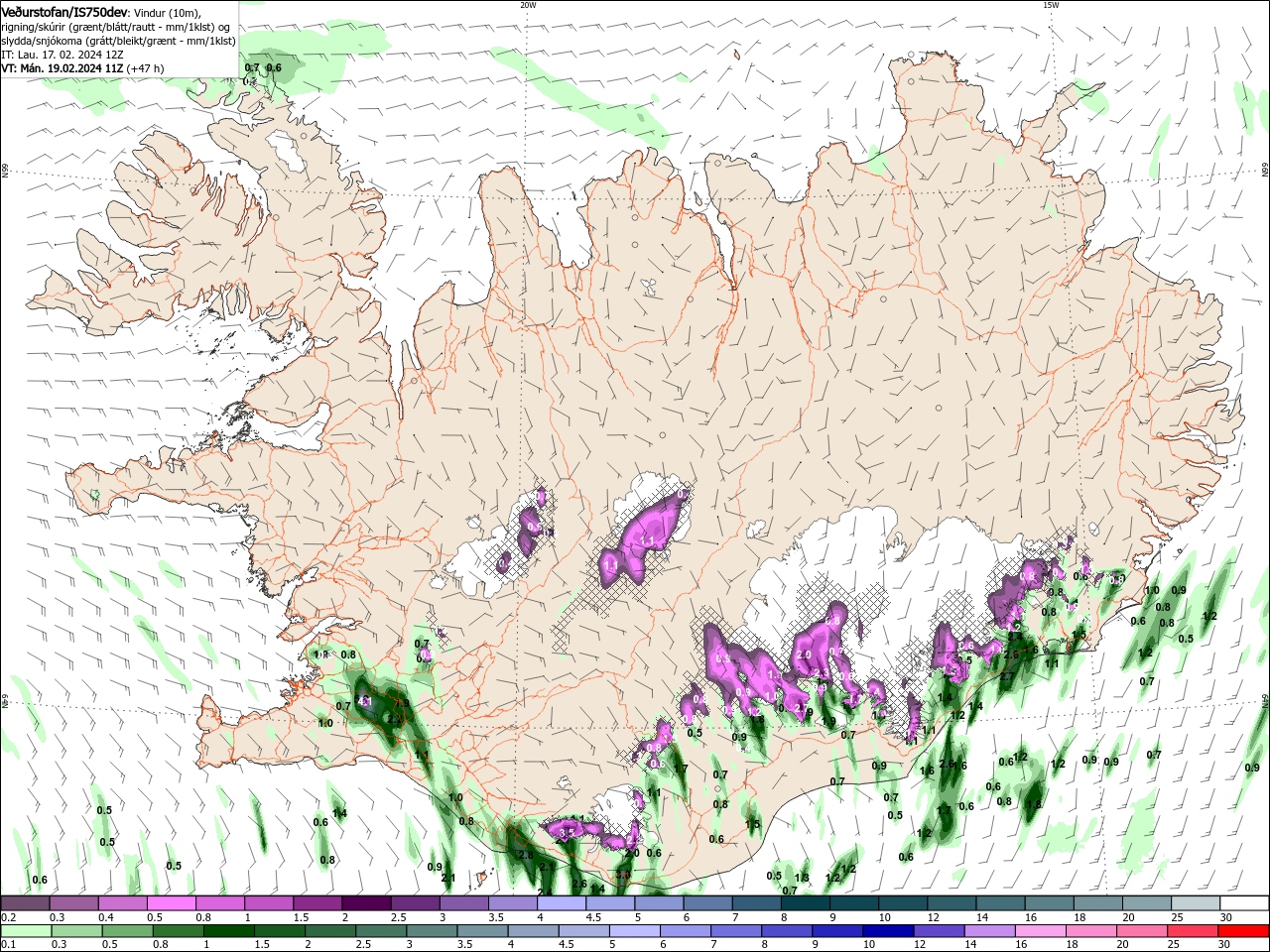Screen dimensions: 1270x952
Task: Choose upper snow legend swatch labeled 3
Action: (464, 903)
